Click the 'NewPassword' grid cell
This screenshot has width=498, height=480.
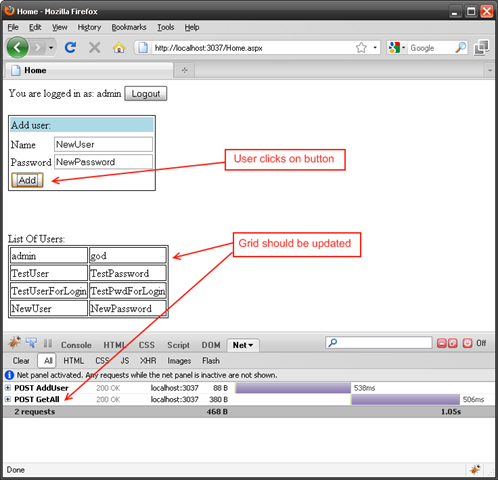pyautogui.click(x=128, y=308)
